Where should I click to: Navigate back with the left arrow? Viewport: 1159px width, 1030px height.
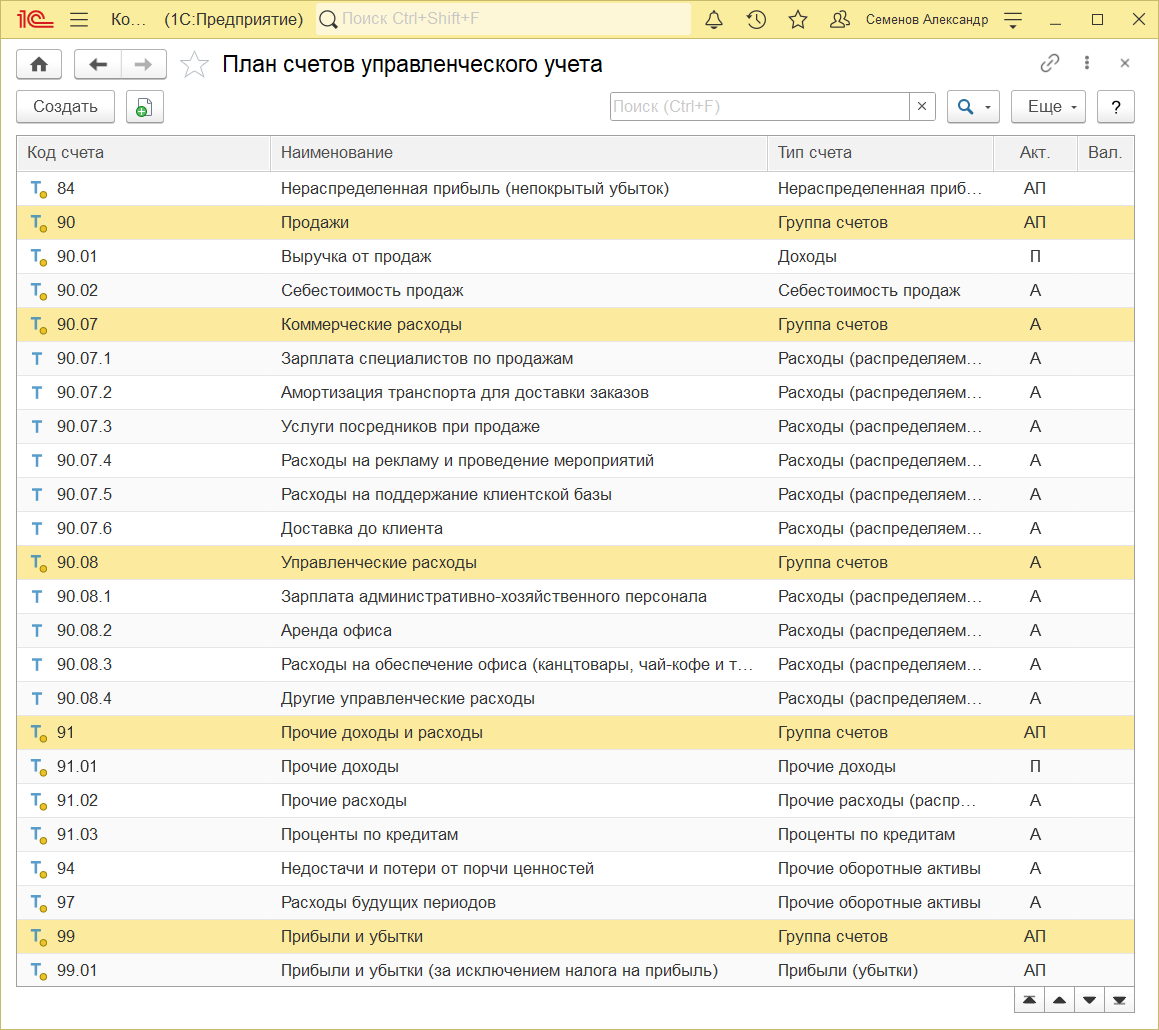[98, 64]
